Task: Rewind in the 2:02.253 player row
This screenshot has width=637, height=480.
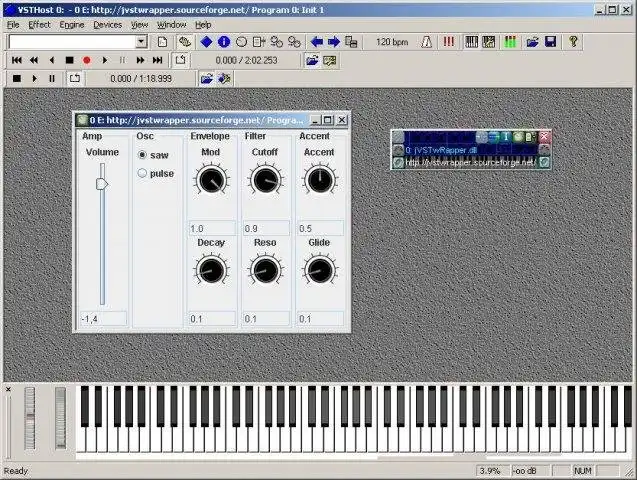Action: click(34, 60)
